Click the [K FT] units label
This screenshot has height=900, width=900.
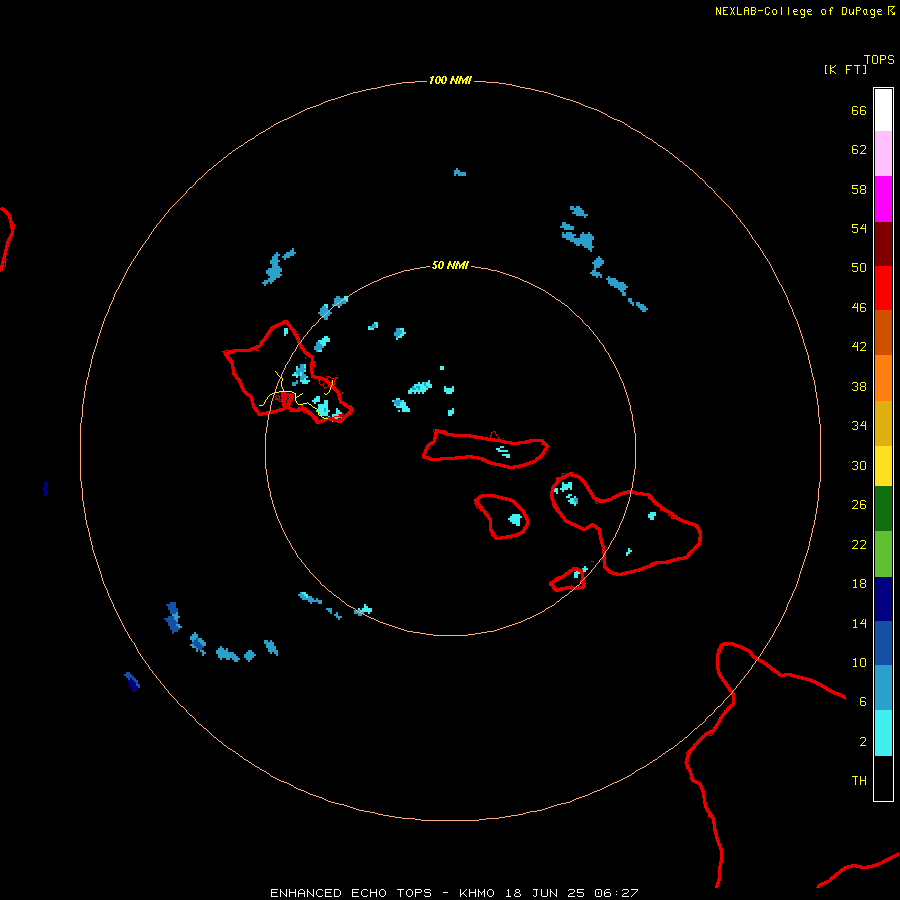point(845,69)
